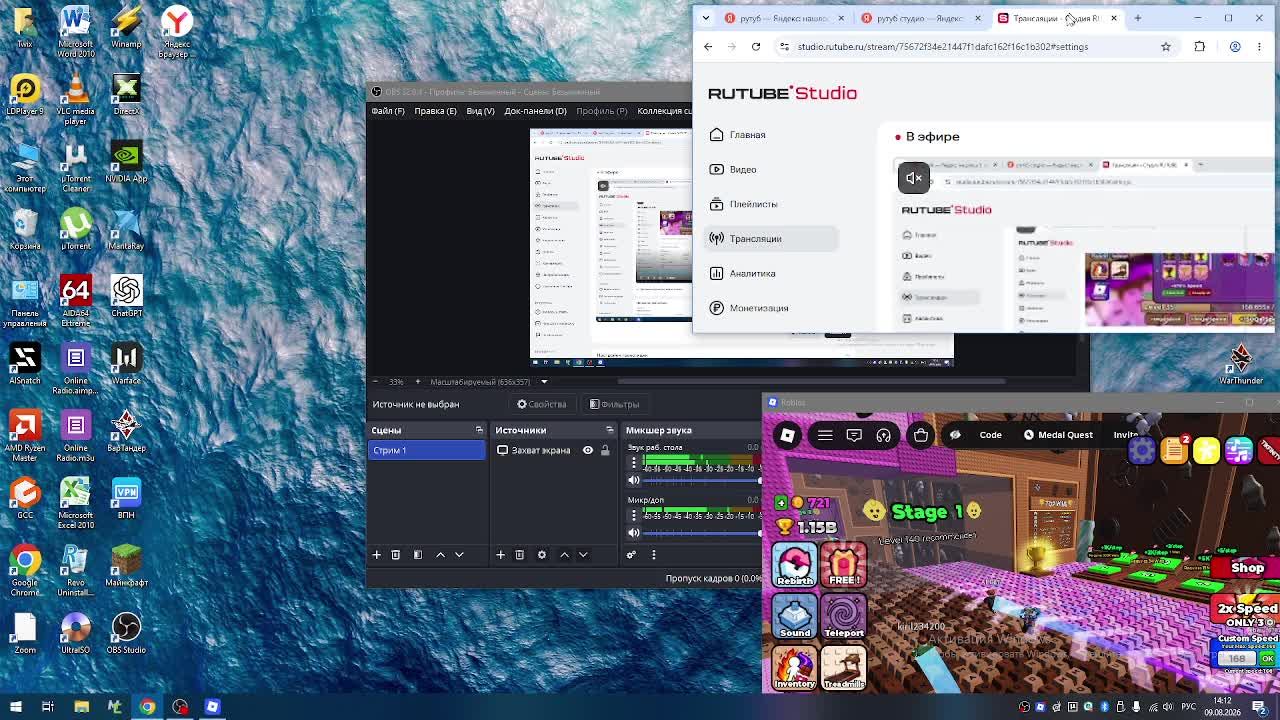Open Микр/доп channel options menu
The height and width of the screenshot is (720, 1280).
click(633, 514)
